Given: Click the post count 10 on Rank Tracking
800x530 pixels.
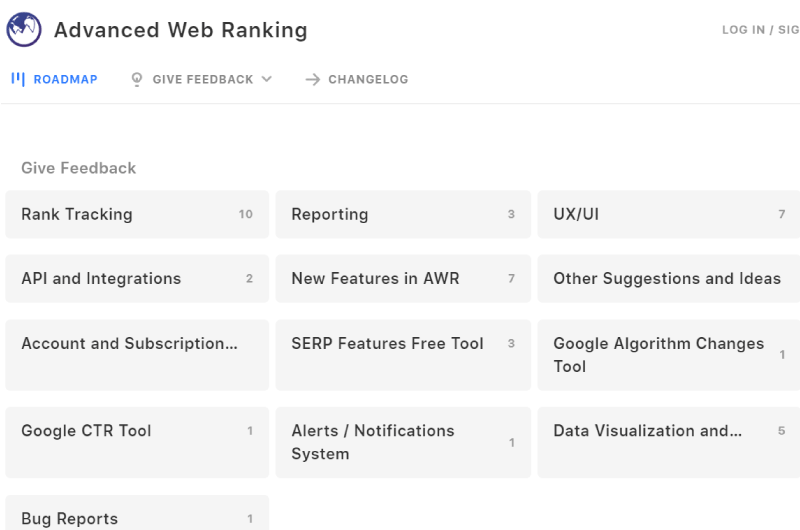Looking at the screenshot, I should coord(245,214).
